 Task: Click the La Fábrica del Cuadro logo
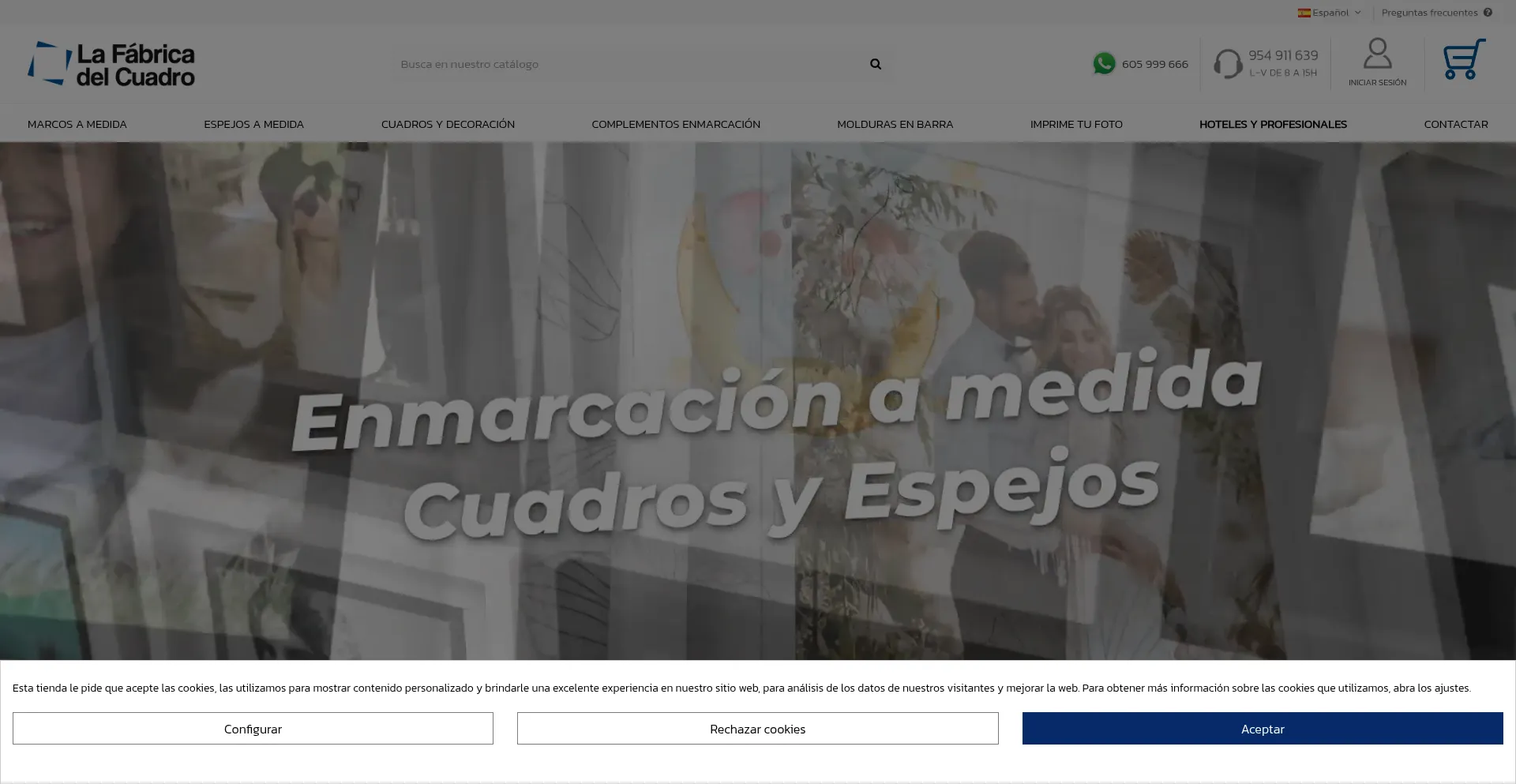coord(111,63)
